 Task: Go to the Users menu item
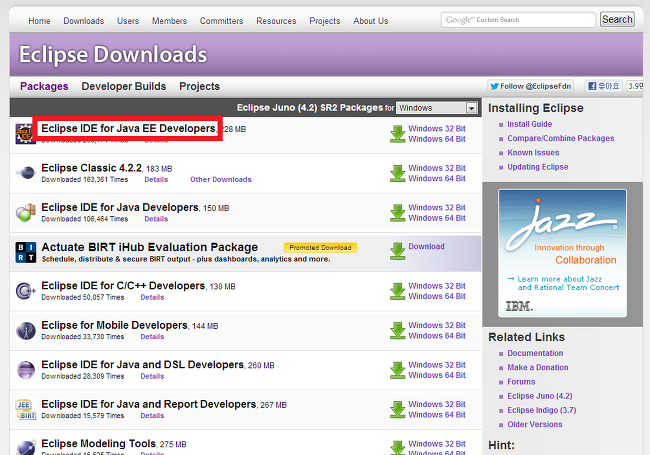128,21
